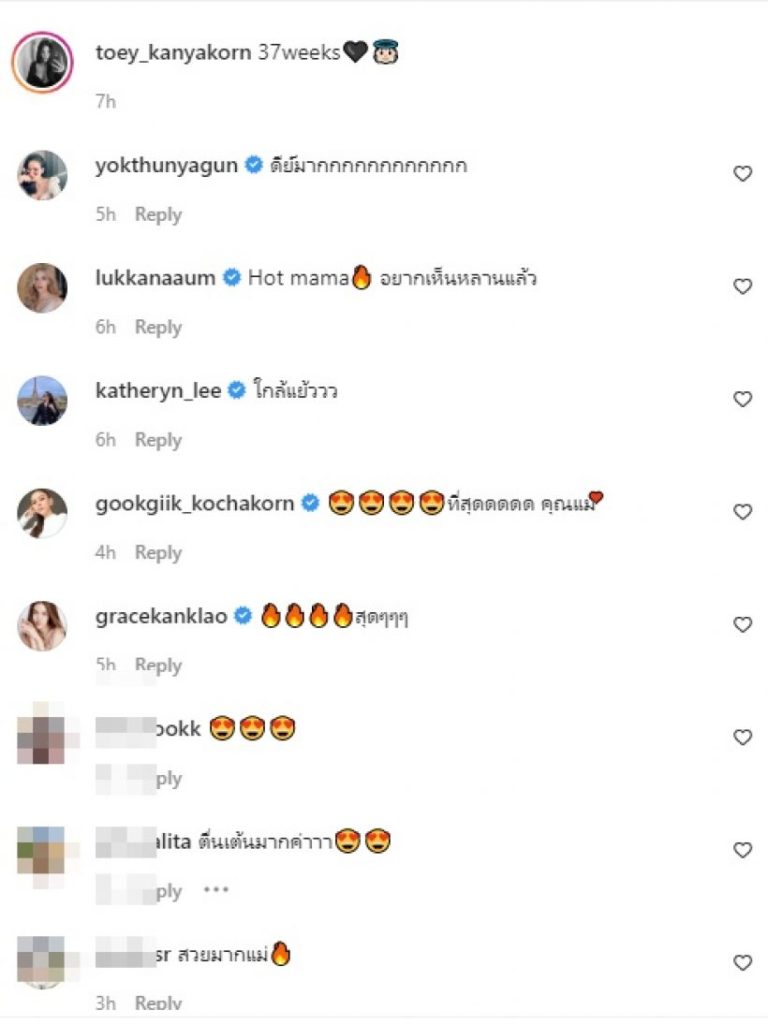
Task: Heart the gookgiik_kochakorn comment
Action: pyautogui.click(x=742, y=512)
